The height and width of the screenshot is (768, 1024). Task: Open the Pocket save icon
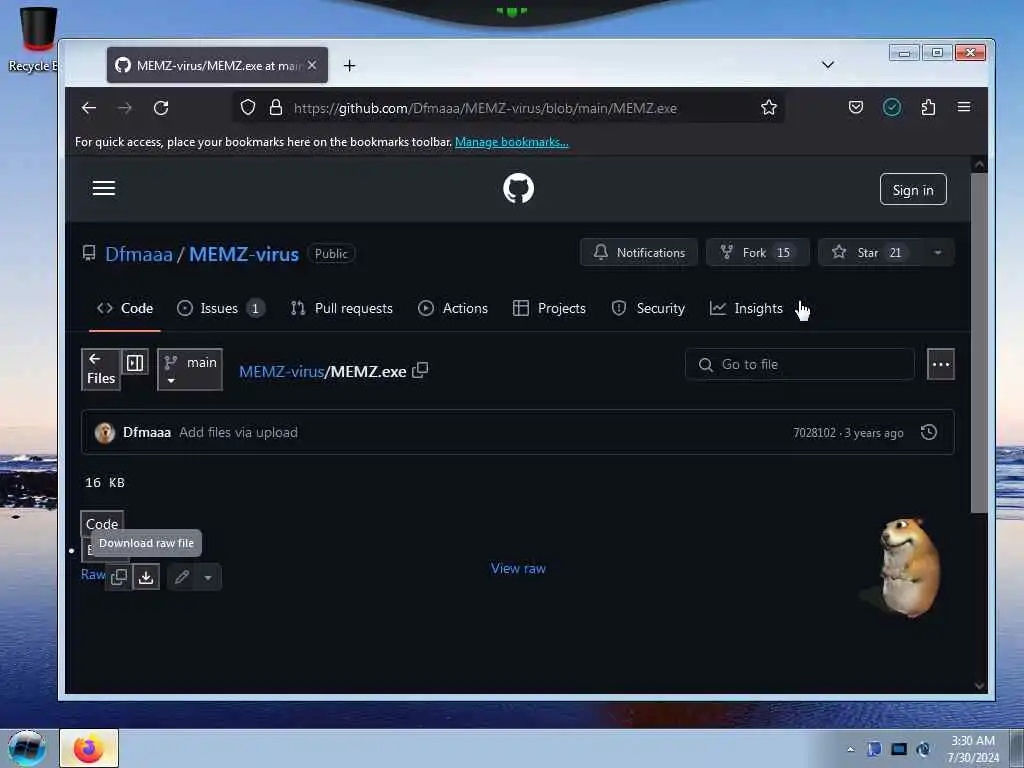point(856,107)
